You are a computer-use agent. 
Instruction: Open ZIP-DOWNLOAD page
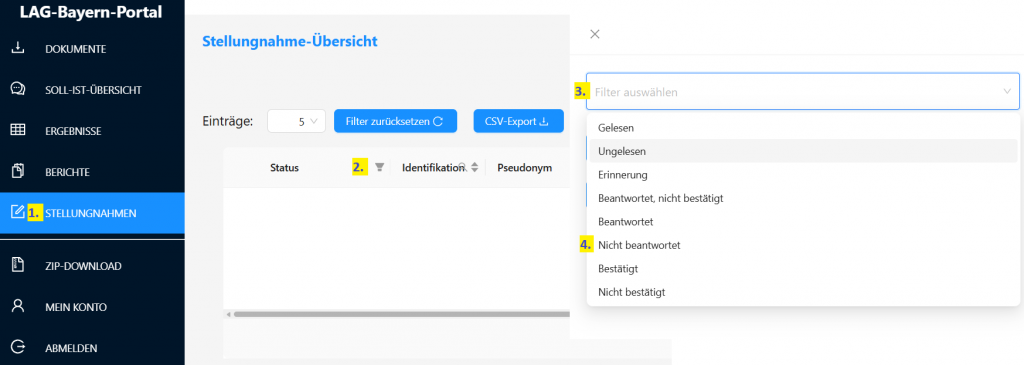84,266
